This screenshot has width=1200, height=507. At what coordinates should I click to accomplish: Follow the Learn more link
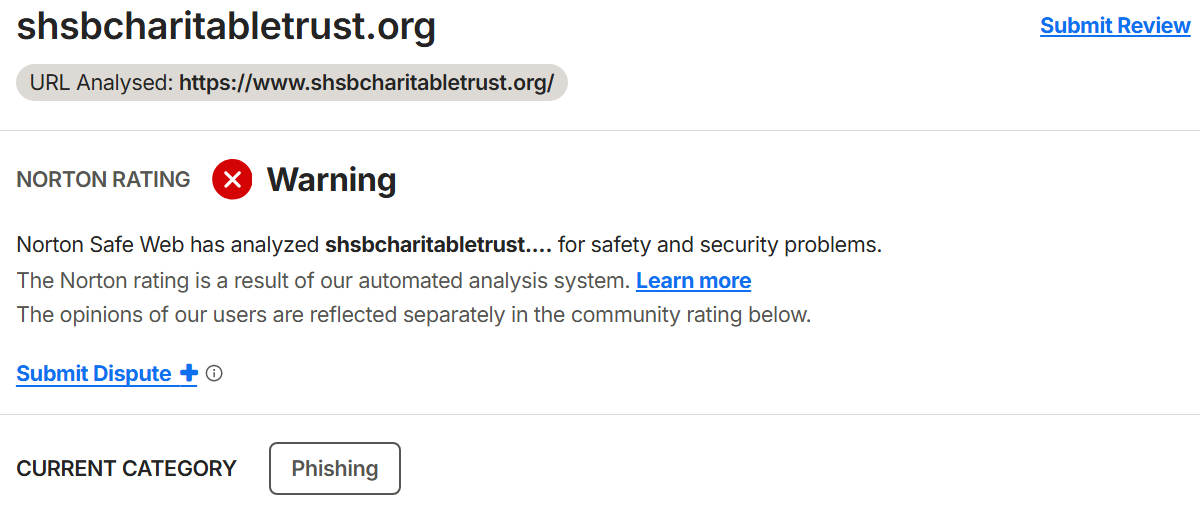click(x=693, y=280)
